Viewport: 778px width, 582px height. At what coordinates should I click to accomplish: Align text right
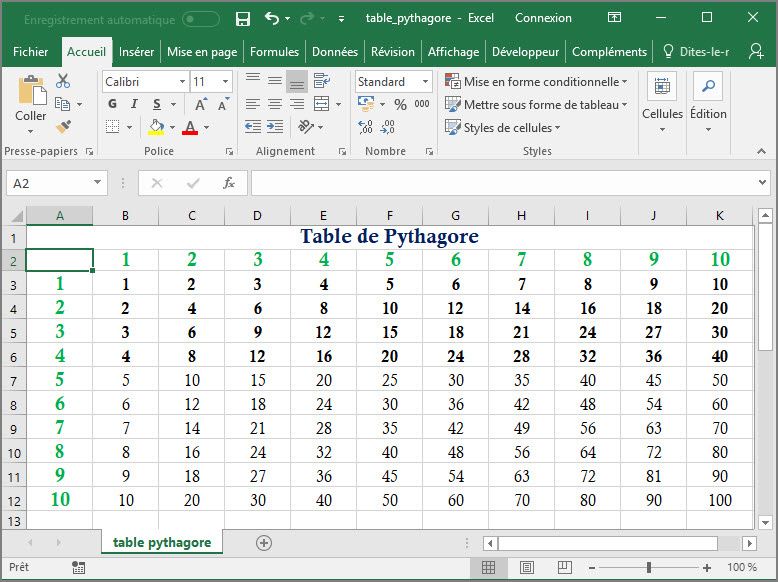pos(297,104)
